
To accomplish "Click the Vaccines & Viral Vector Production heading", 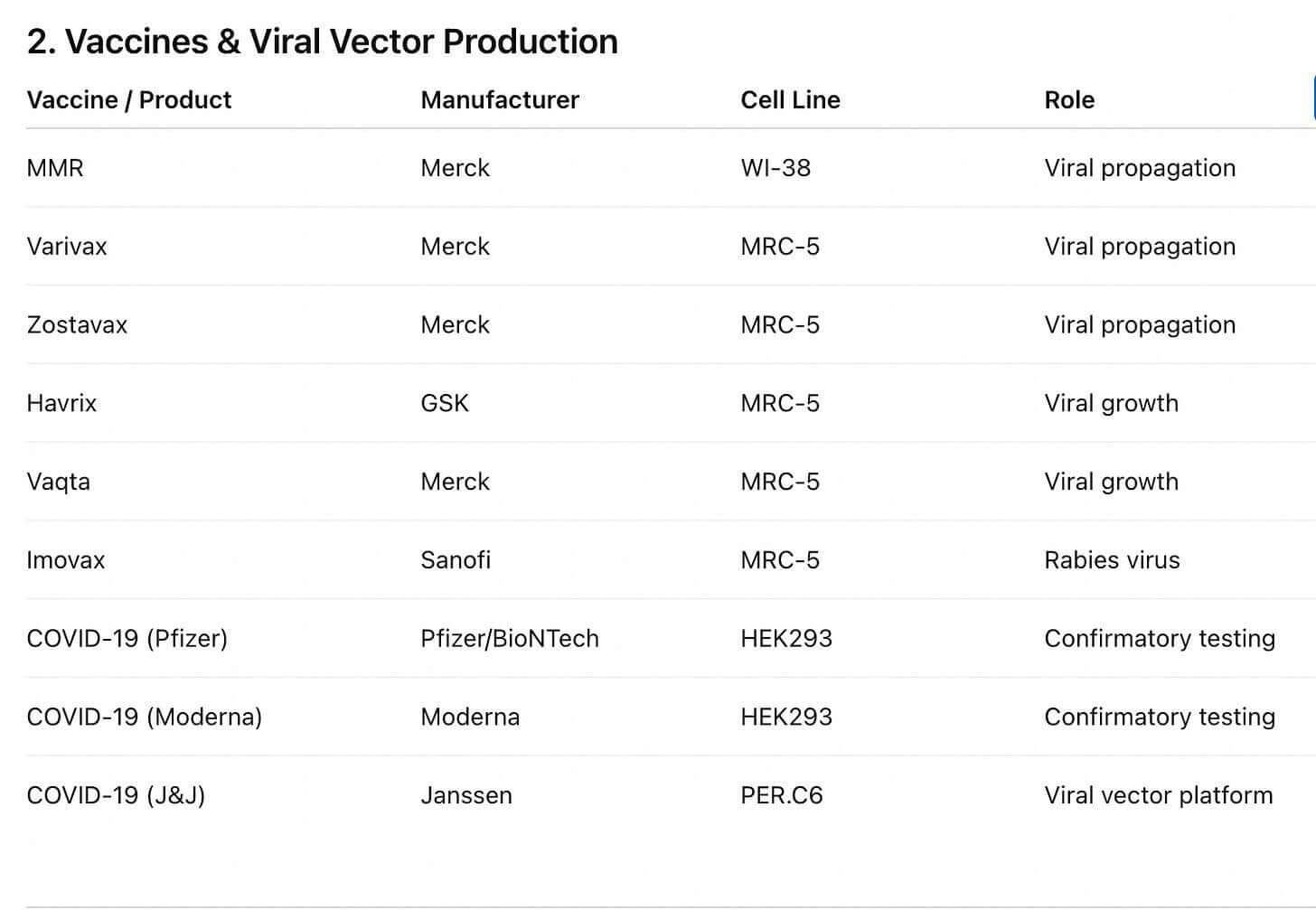I will coord(323,42).
